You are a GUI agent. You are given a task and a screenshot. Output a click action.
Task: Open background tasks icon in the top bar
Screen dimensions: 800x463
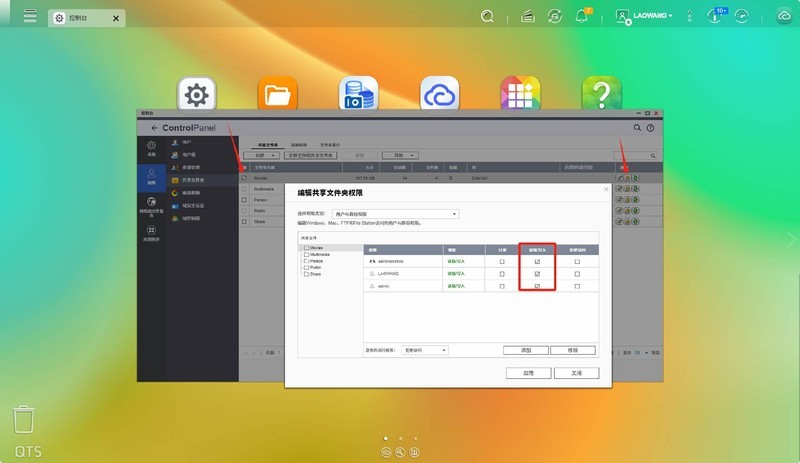[x=528, y=16]
